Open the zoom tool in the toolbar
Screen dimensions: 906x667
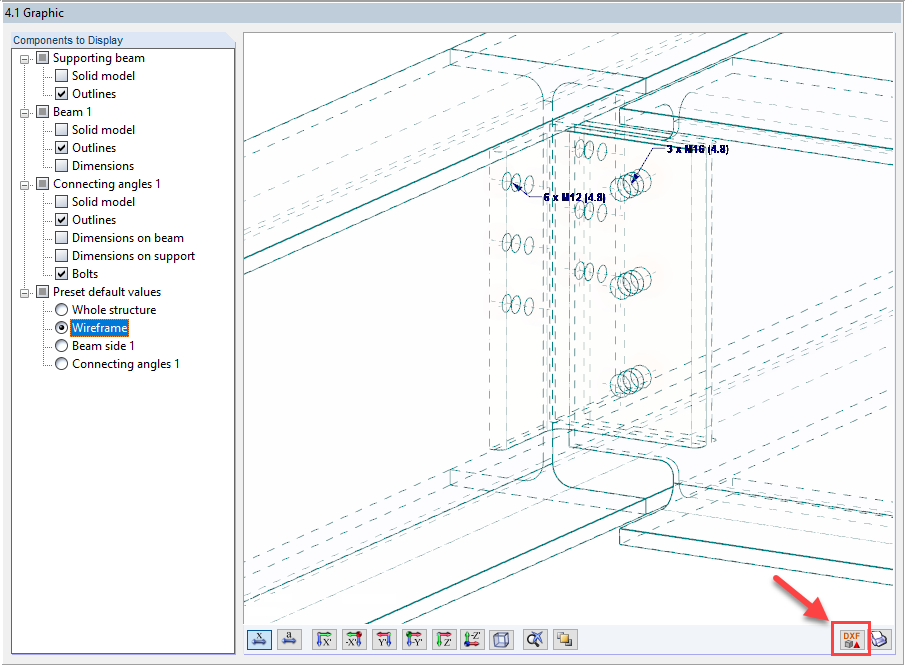click(x=533, y=639)
